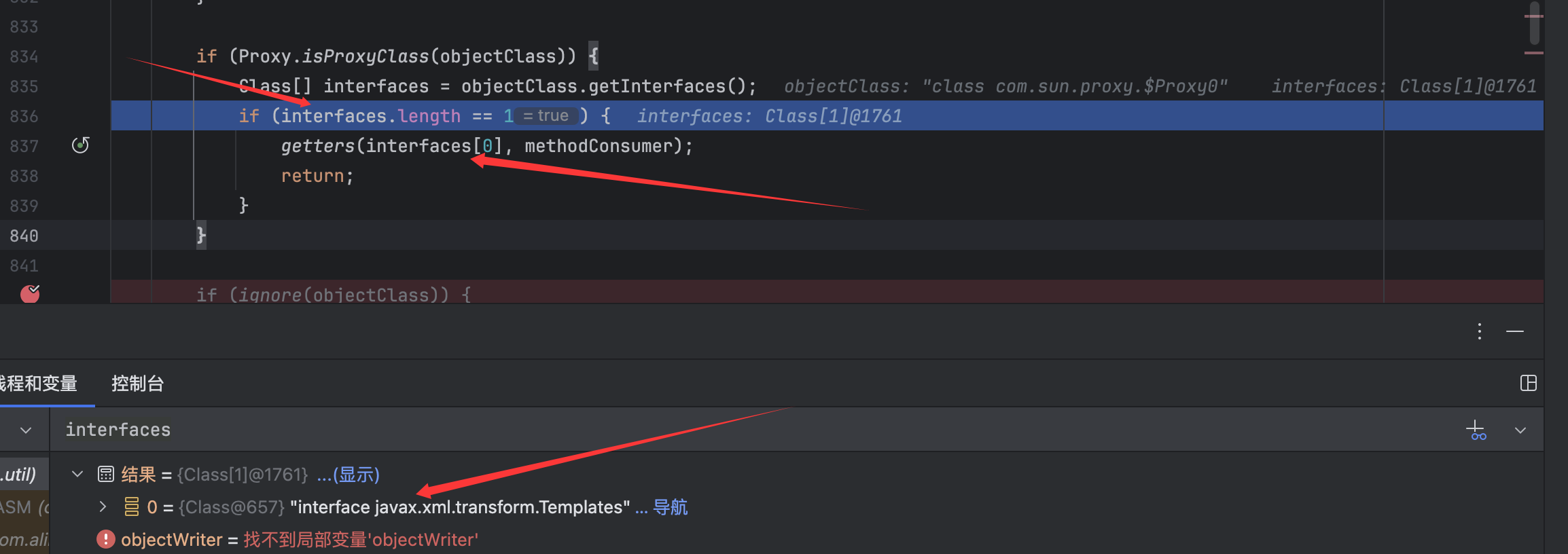Screen dimensions: 1568x554
Task: Open the expression history dropdown at right
Action: pos(1520,430)
